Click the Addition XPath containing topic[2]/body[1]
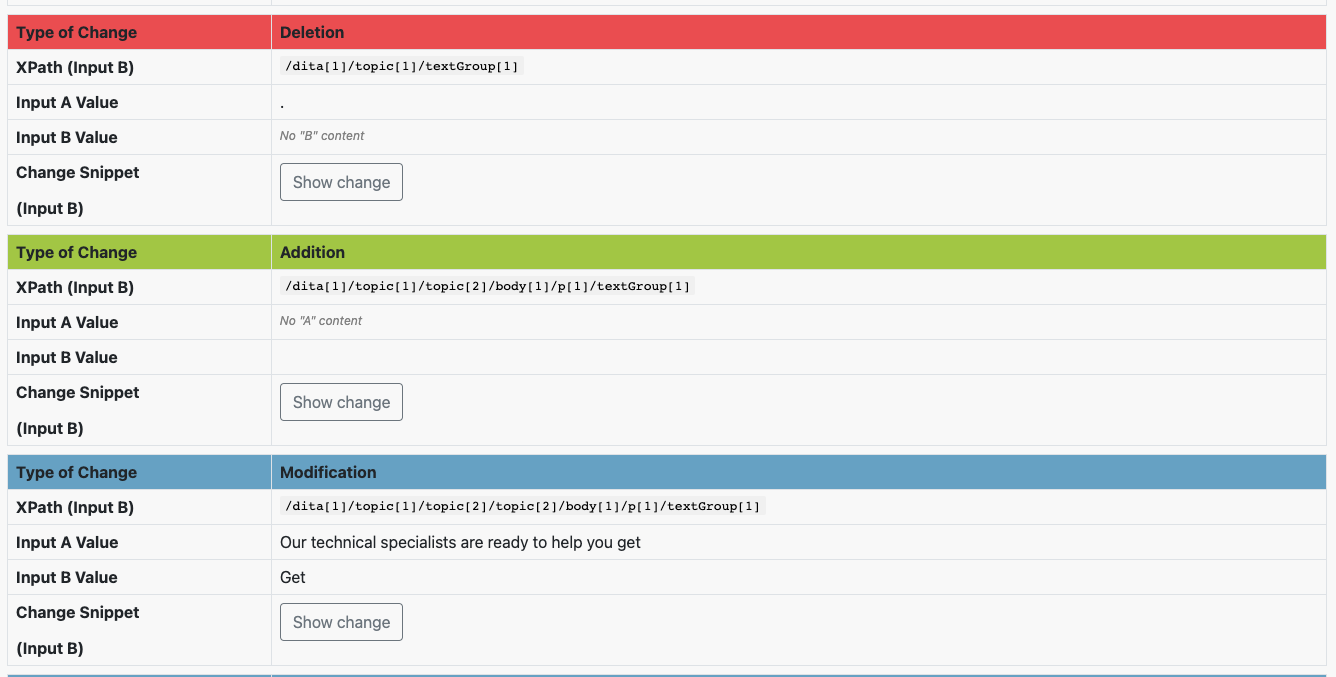 click(x=487, y=286)
